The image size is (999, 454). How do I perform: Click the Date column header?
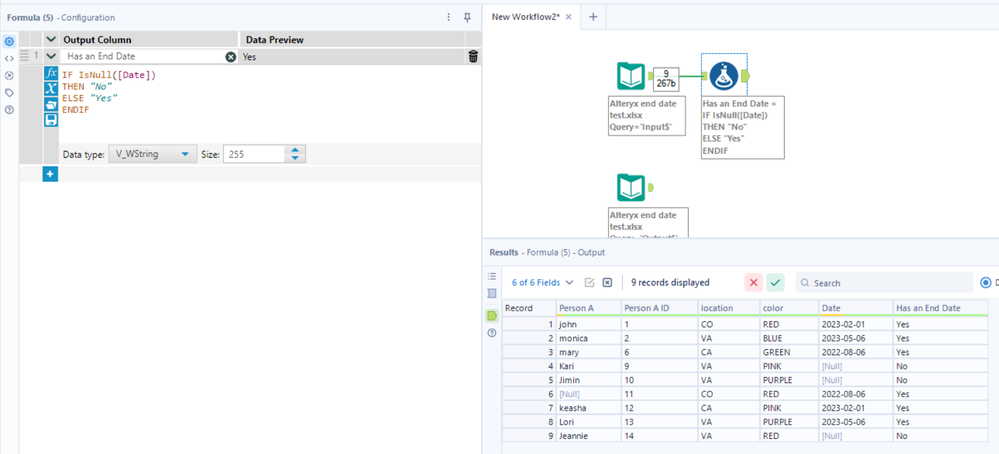tap(855, 308)
